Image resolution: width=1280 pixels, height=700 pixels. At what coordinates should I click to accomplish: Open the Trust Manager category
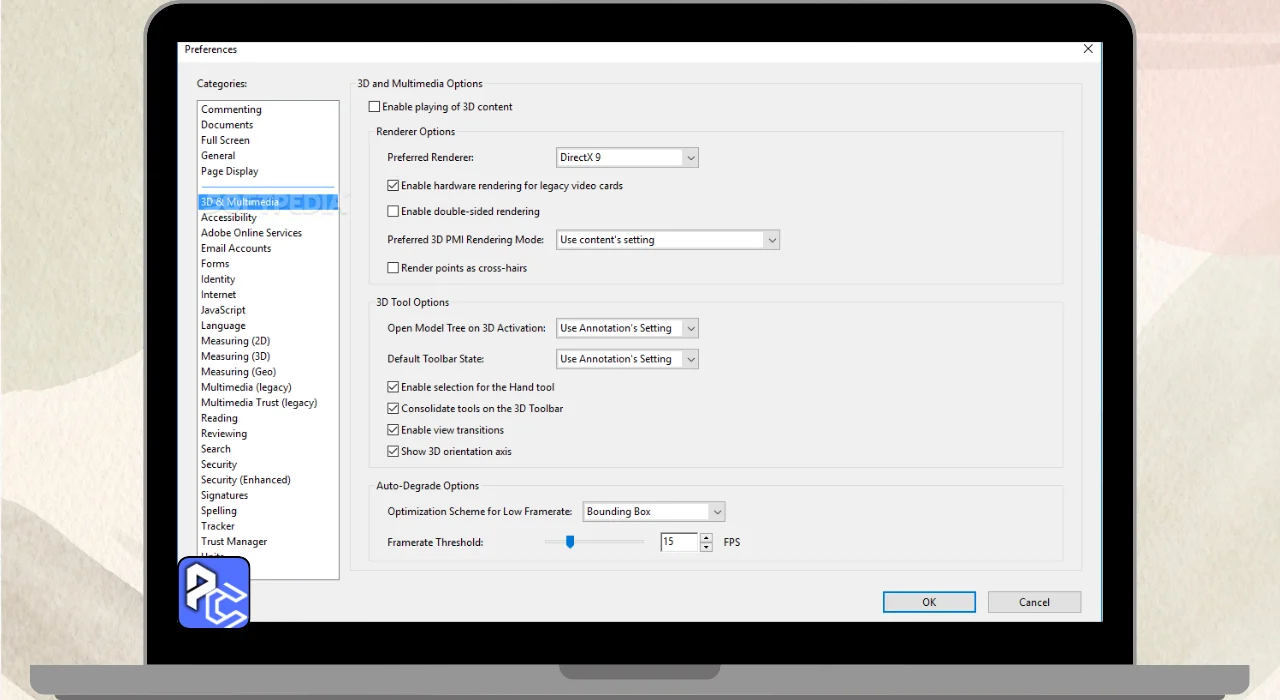(x=234, y=542)
